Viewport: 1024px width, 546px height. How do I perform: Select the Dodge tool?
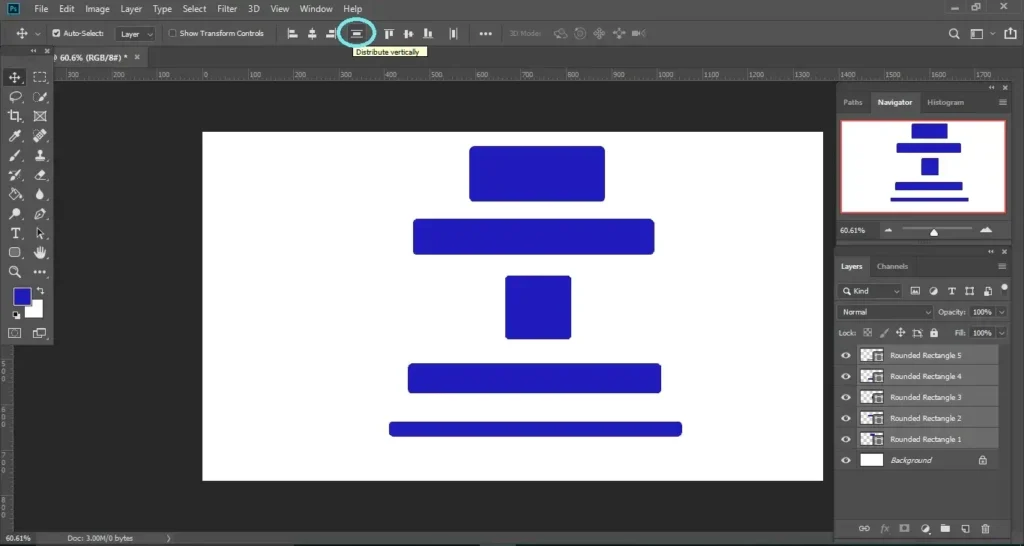point(14,214)
